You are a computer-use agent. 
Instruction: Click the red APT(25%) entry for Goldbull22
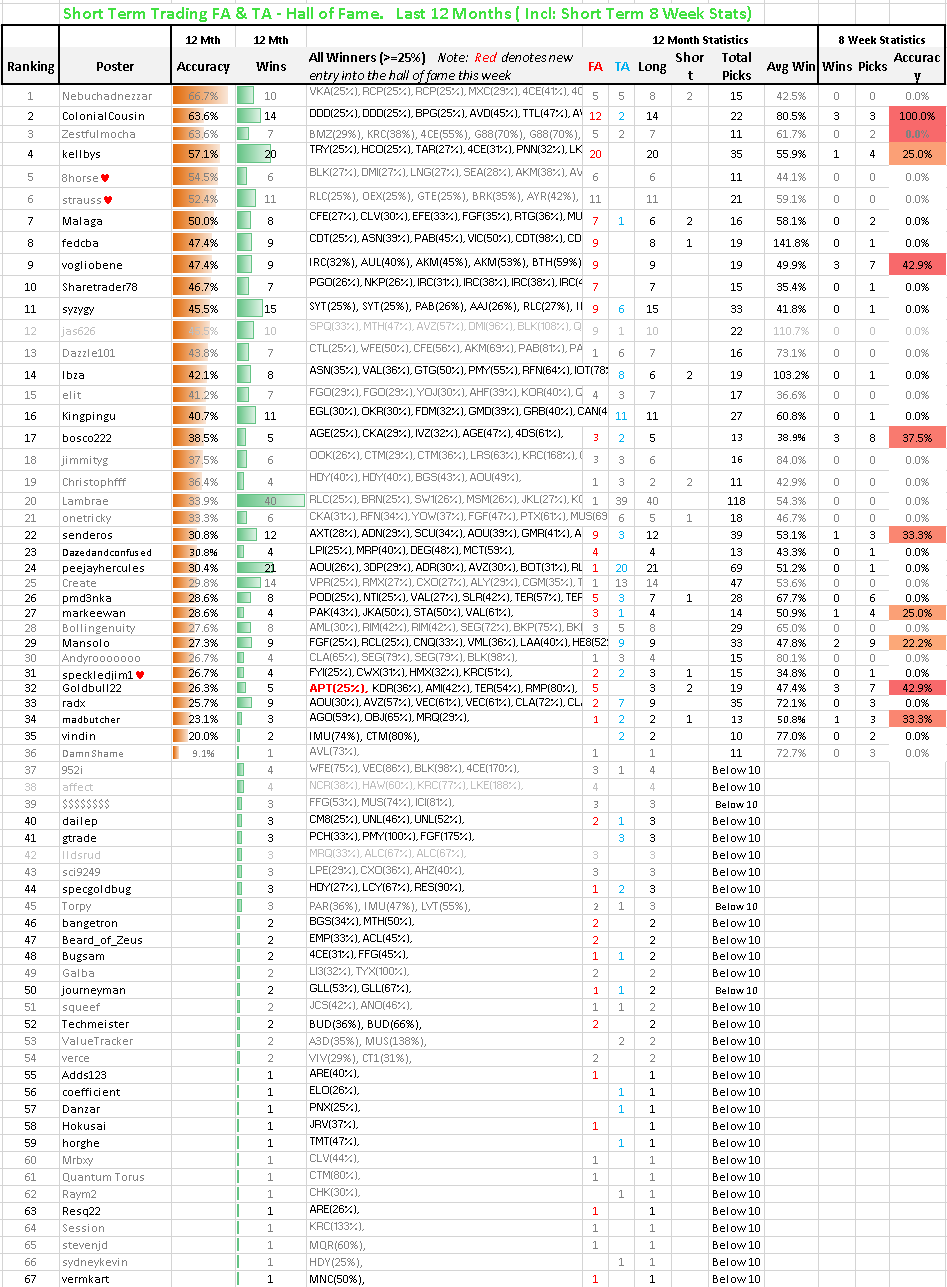click(337, 689)
